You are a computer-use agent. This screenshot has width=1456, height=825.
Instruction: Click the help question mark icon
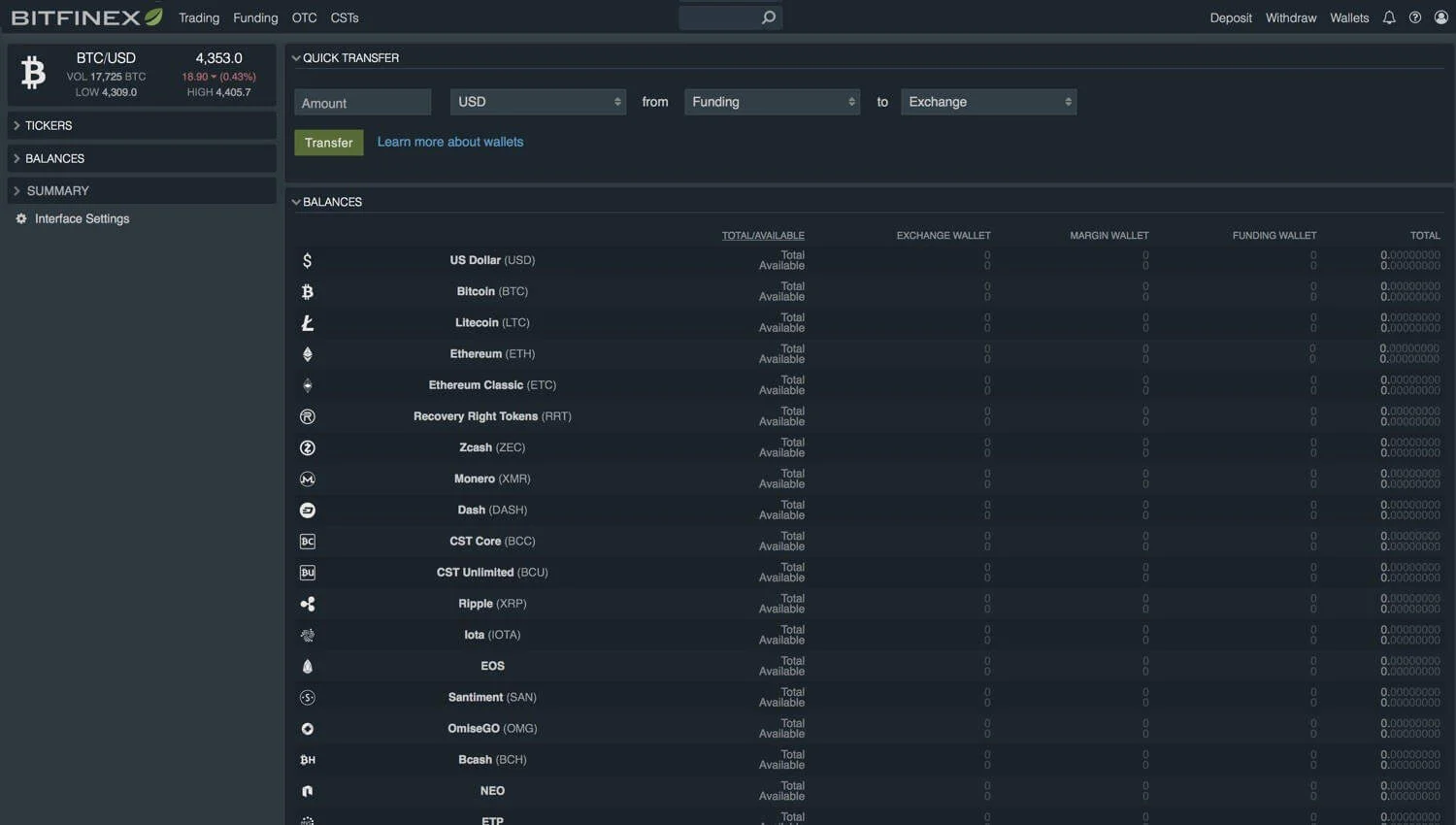click(1415, 16)
